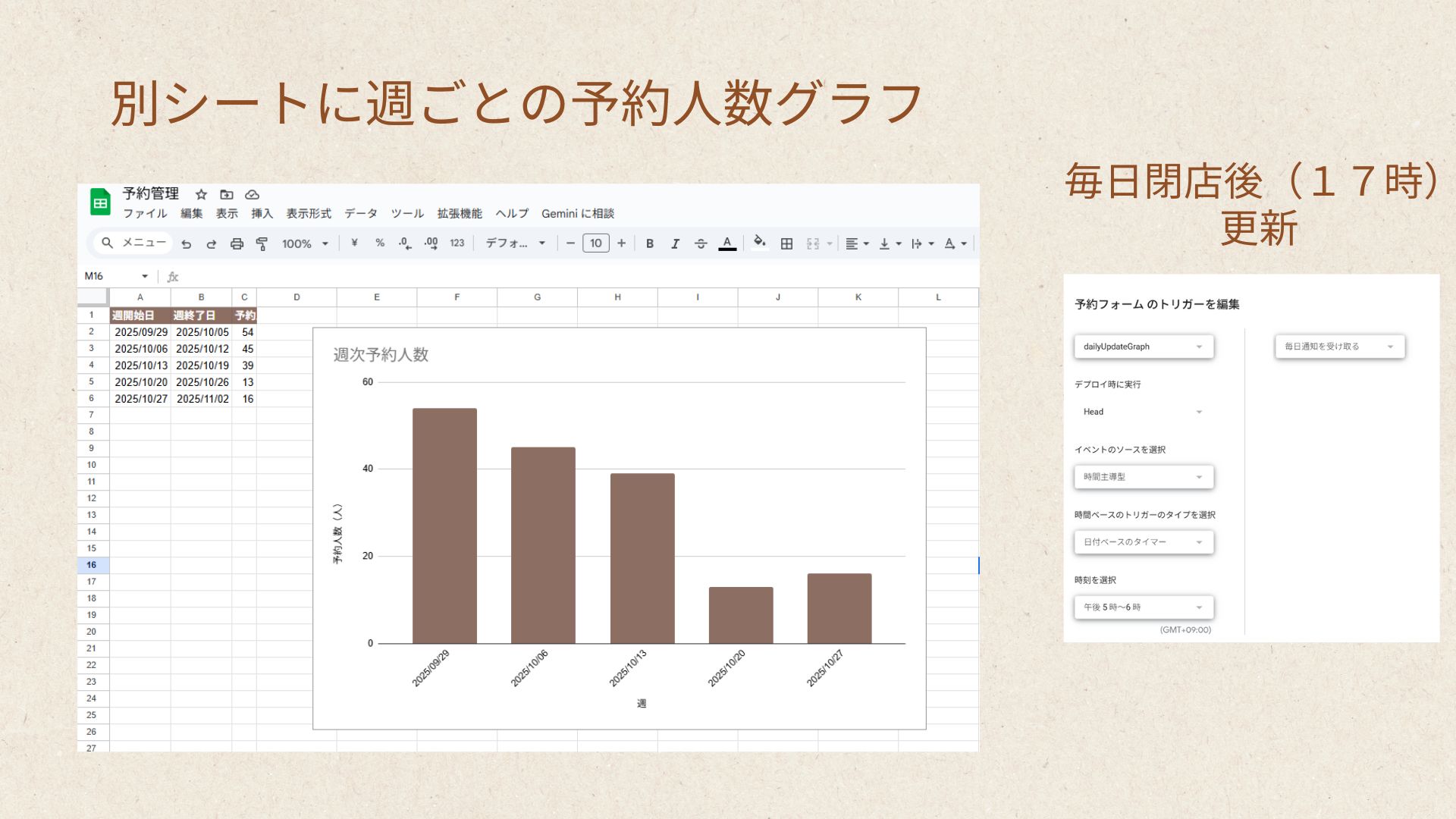The width and height of the screenshot is (1456, 819).
Task: Increase font size with plus button
Action: [x=621, y=243]
